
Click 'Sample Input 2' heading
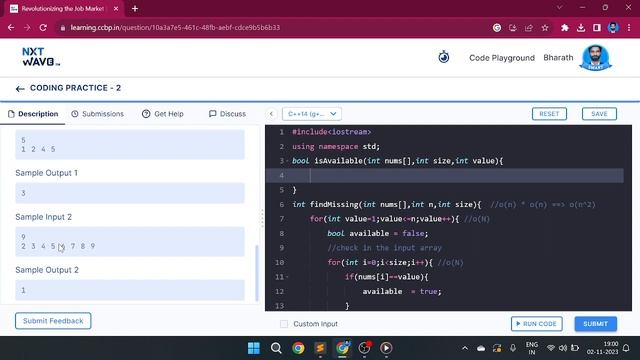coord(43,217)
